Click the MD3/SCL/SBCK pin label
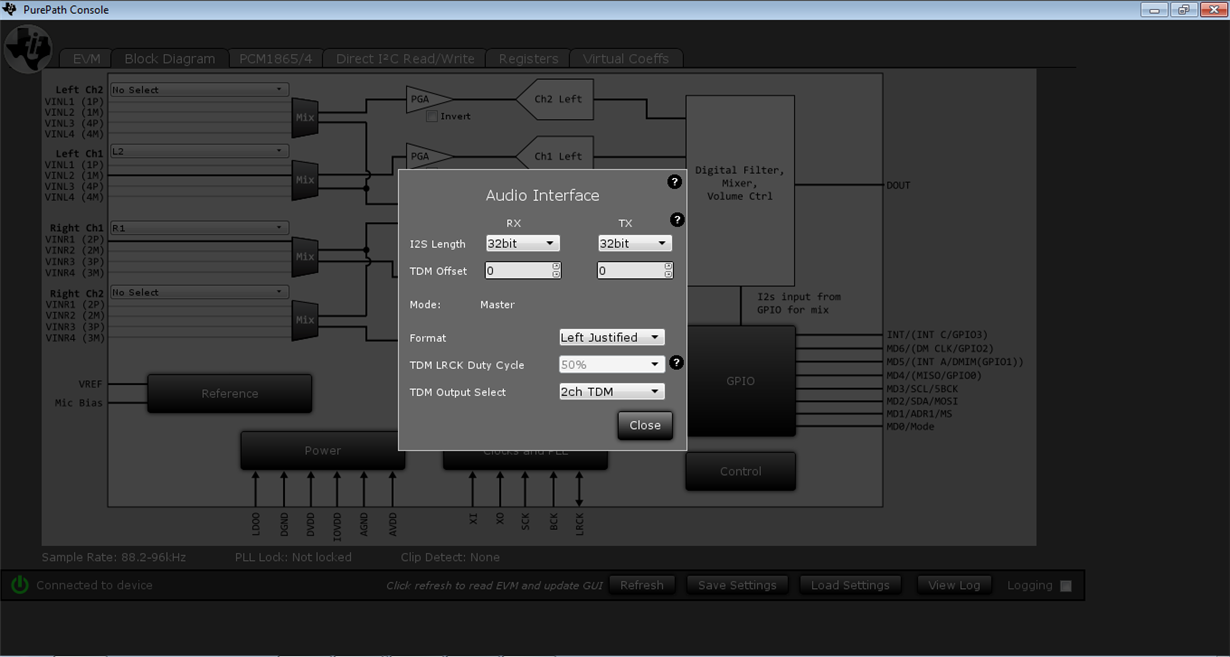The height and width of the screenshot is (657, 1230). pos(922,388)
